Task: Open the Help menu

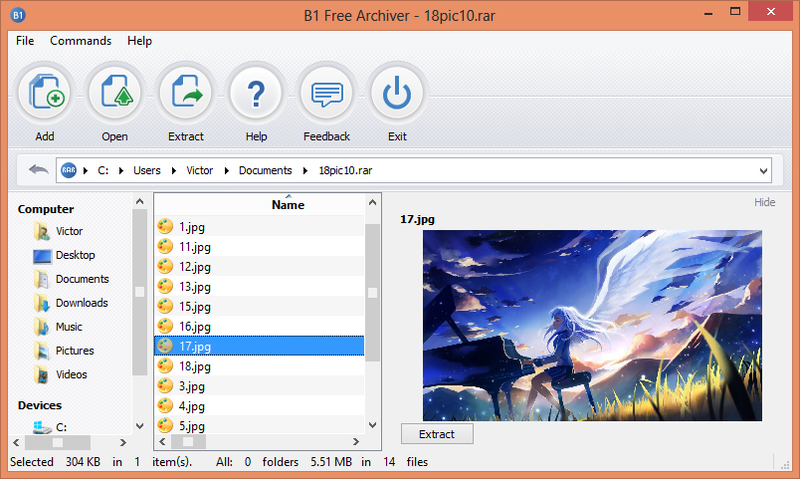Action: pos(139,41)
